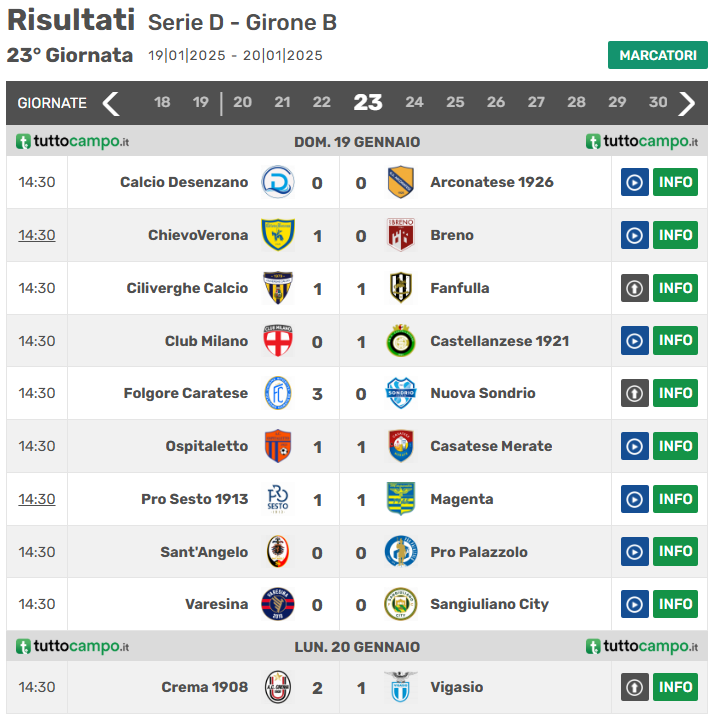Click Folgore Caratese team crest
Image resolution: width=716 pixels, height=721 pixels.
277,393
